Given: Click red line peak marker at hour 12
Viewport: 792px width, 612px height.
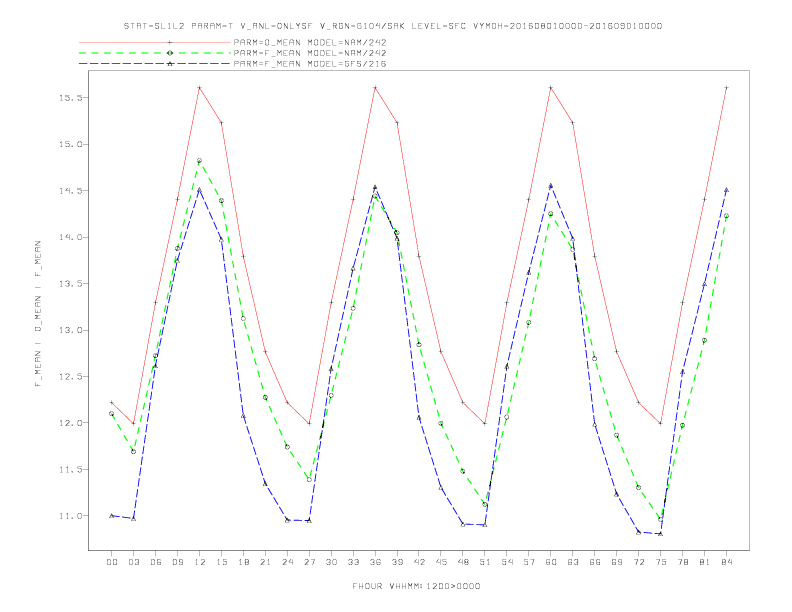Looking at the screenshot, I should click(x=200, y=88).
